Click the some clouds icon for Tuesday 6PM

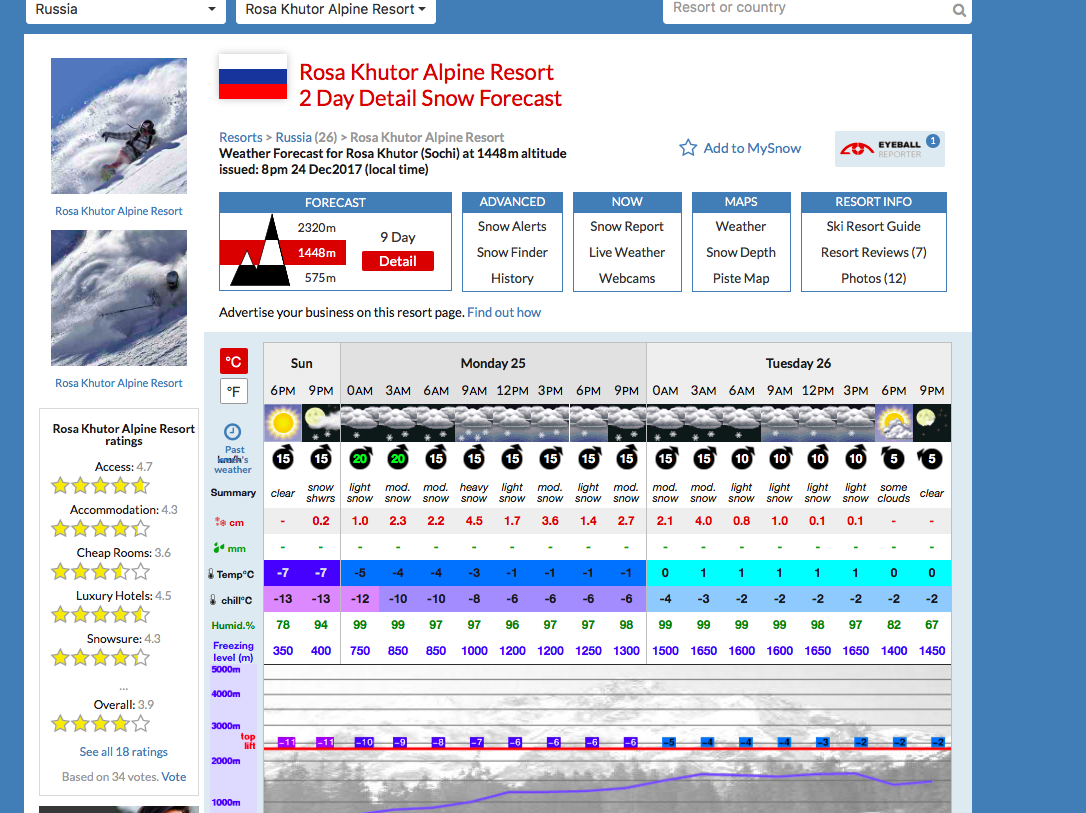click(893, 423)
